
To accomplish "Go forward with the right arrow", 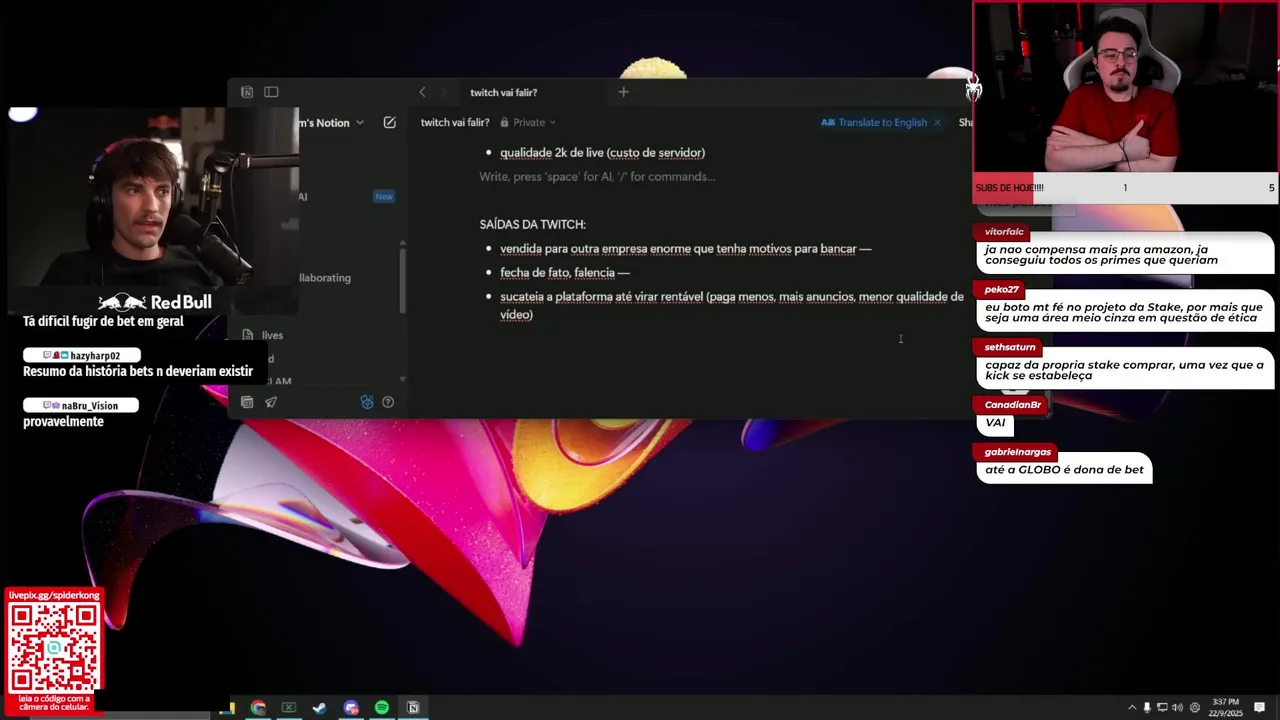I will tap(445, 92).
